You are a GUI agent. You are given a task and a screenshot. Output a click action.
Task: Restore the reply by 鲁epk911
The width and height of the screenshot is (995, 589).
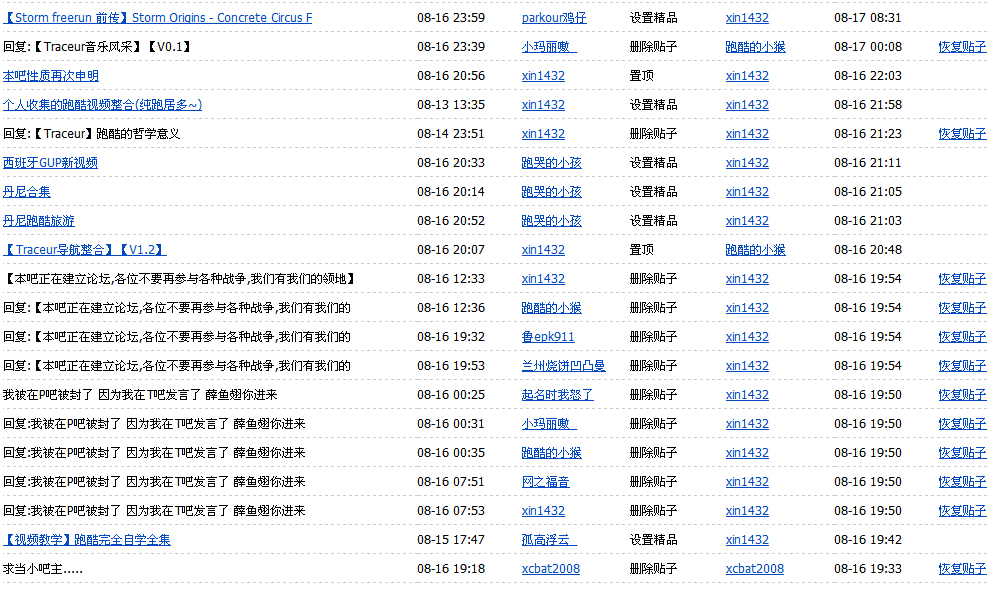coord(962,337)
